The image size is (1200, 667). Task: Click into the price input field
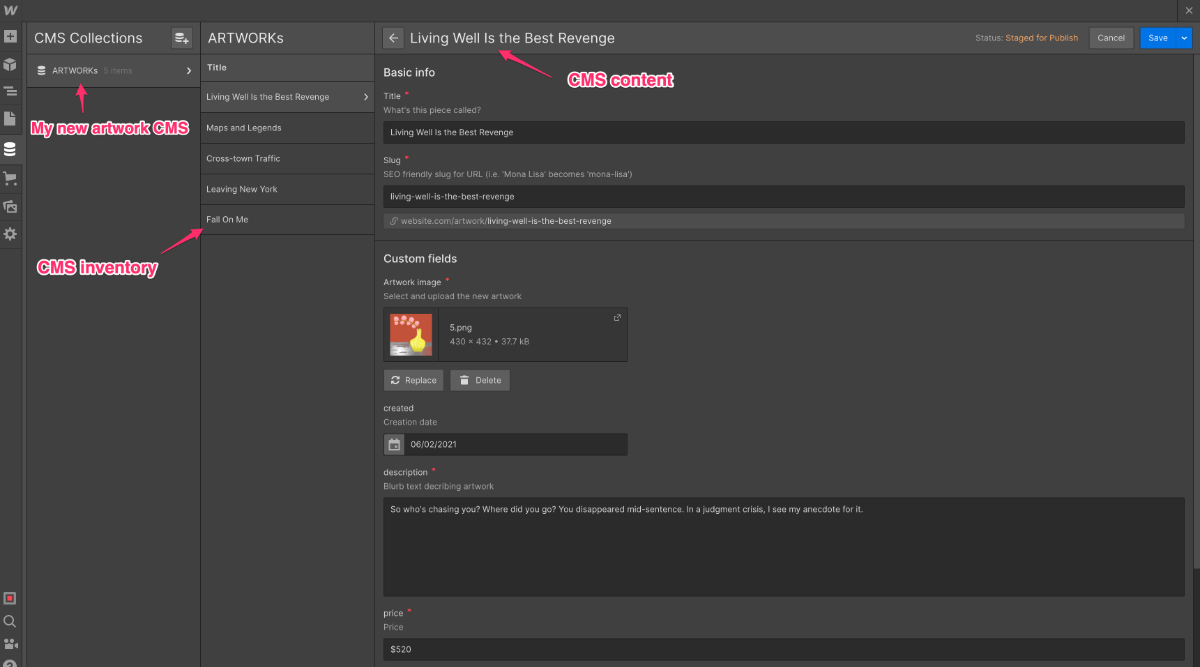tap(783, 649)
